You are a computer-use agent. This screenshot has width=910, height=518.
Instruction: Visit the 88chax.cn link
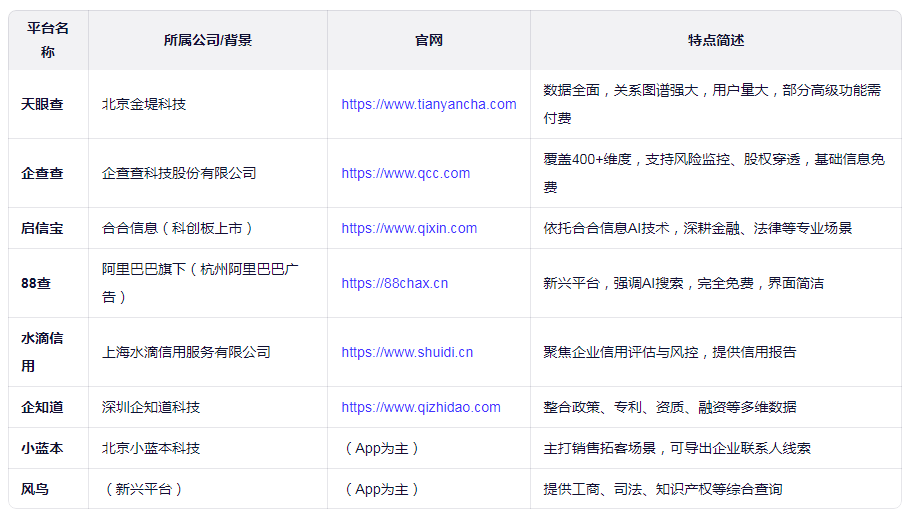click(394, 283)
